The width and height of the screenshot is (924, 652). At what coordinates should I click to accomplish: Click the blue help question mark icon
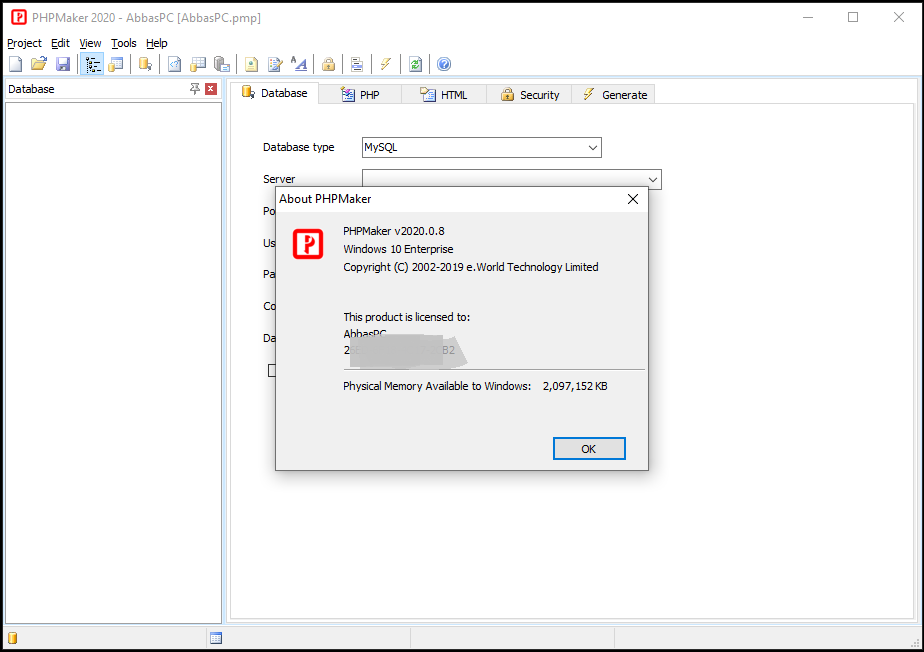(444, 64)
